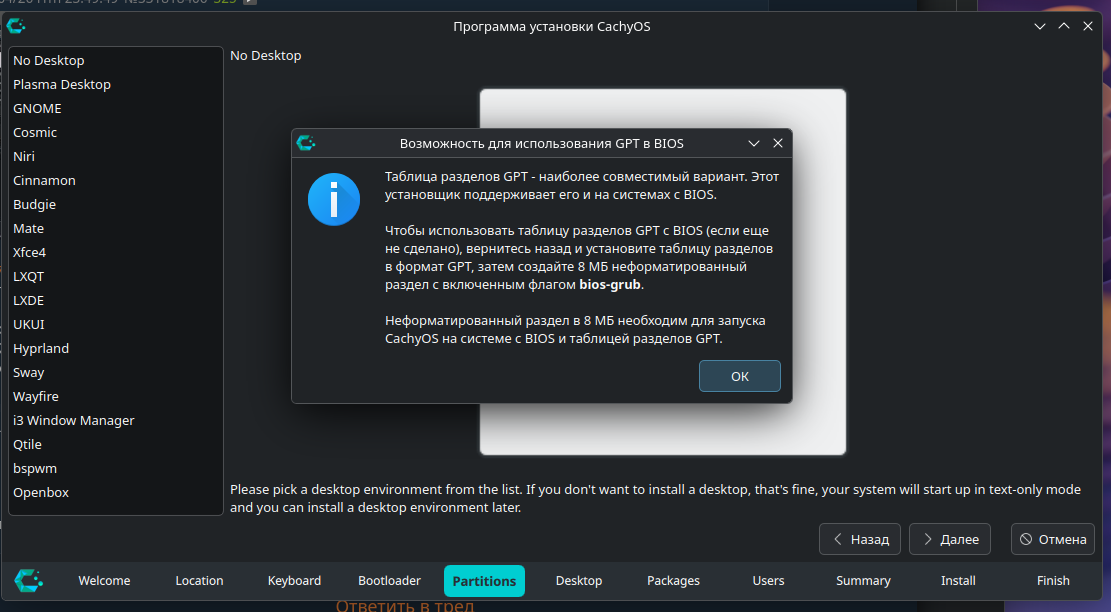Select the Xfce4 list entry

(30, 253)
